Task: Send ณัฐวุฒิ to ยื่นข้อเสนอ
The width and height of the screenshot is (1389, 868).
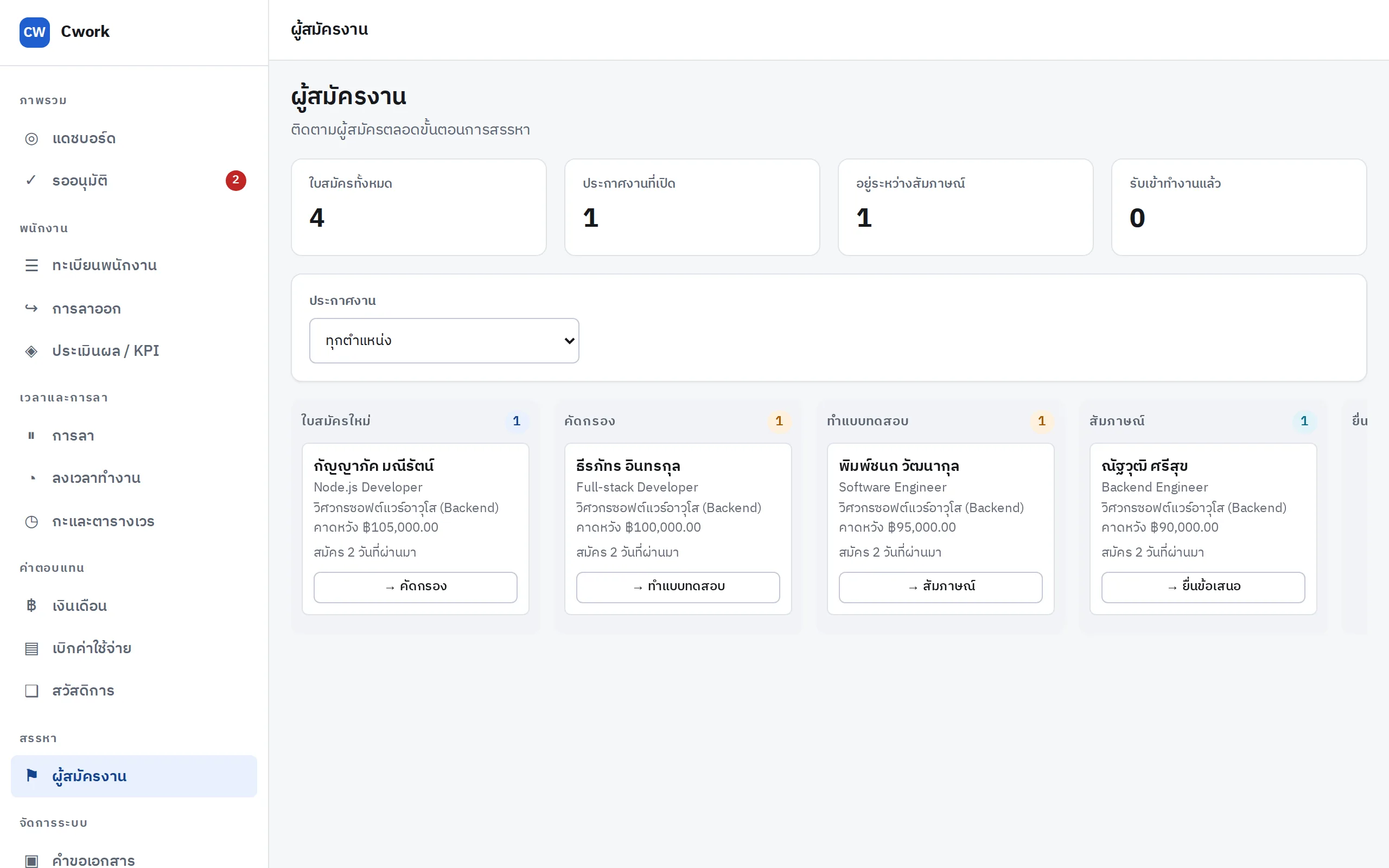Action: point(1203,586)
